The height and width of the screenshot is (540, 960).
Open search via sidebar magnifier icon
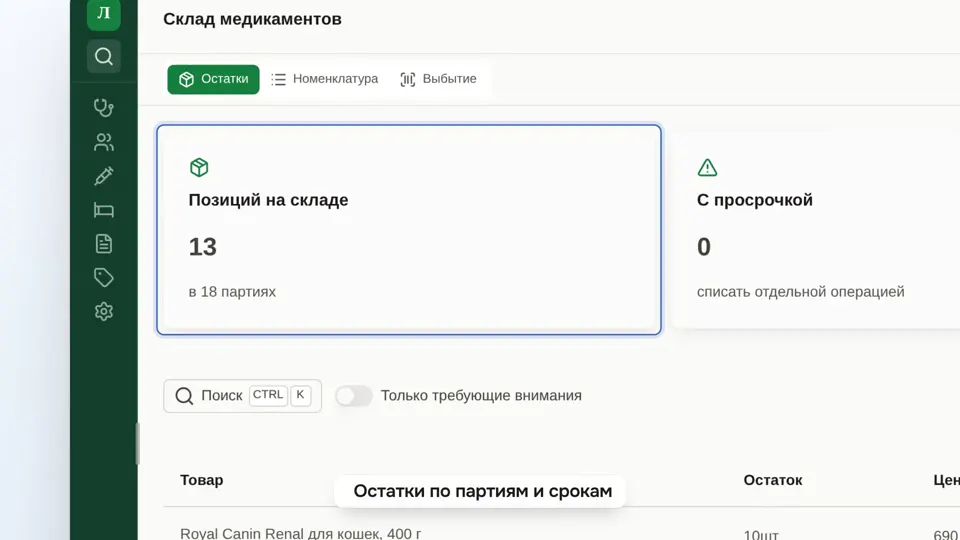tap(103, 56)
